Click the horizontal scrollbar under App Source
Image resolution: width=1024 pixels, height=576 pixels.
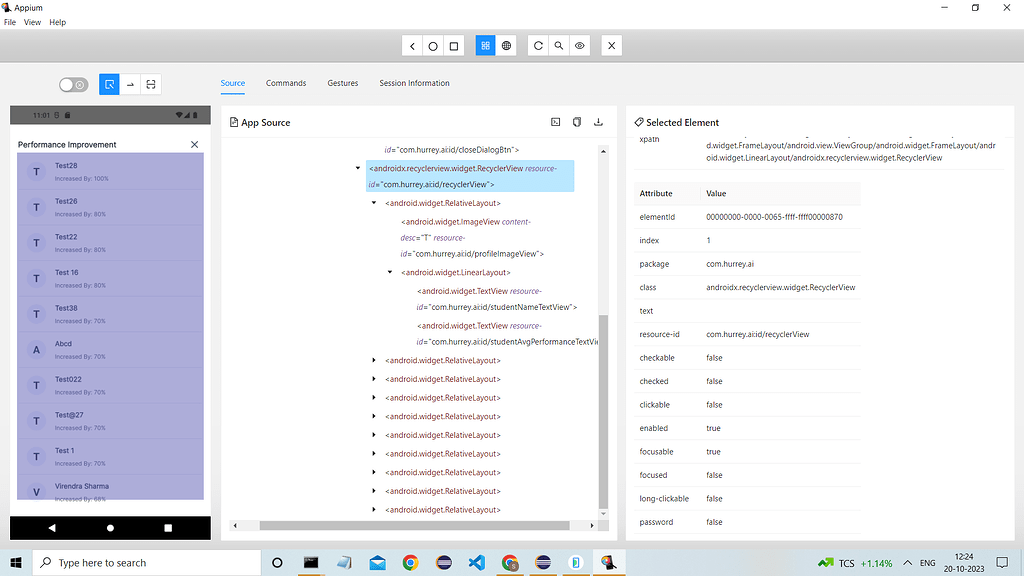coord(417,523)
